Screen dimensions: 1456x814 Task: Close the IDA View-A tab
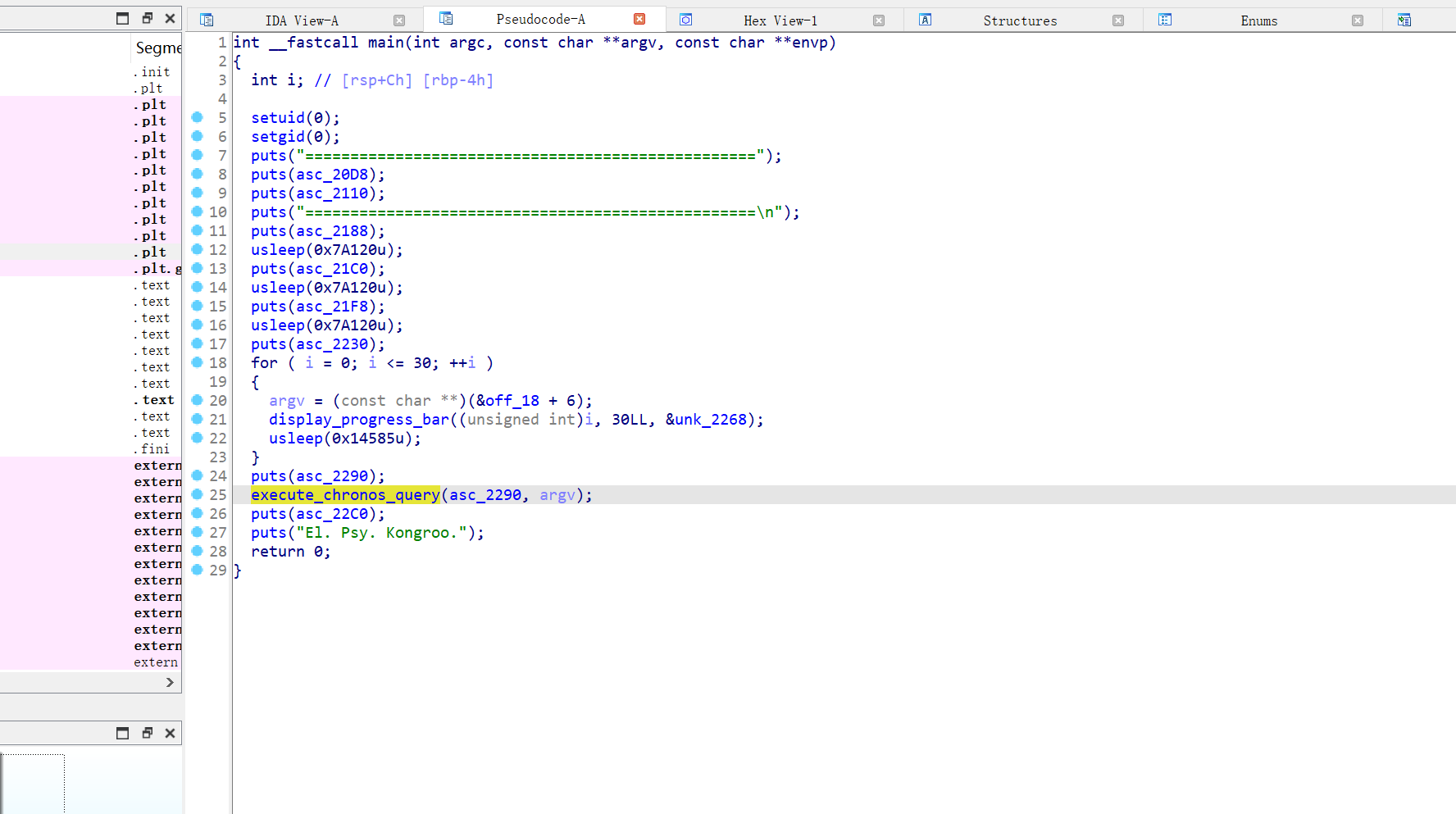(399, 20)
